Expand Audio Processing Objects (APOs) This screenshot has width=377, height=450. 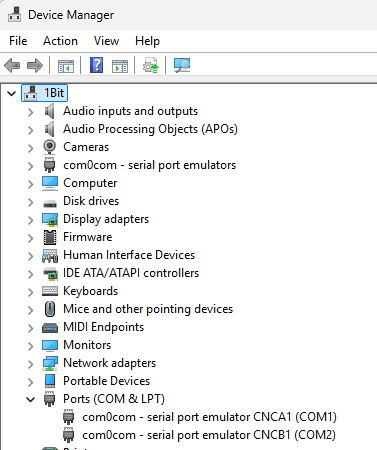[31, 130]
